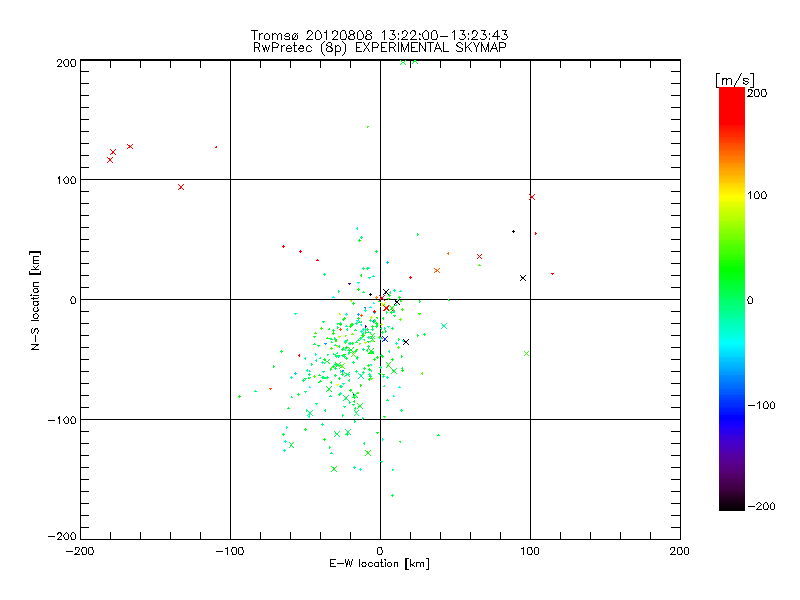
Task: Click the colorbar '0' m/s label
Action: (x=750, y=300)
